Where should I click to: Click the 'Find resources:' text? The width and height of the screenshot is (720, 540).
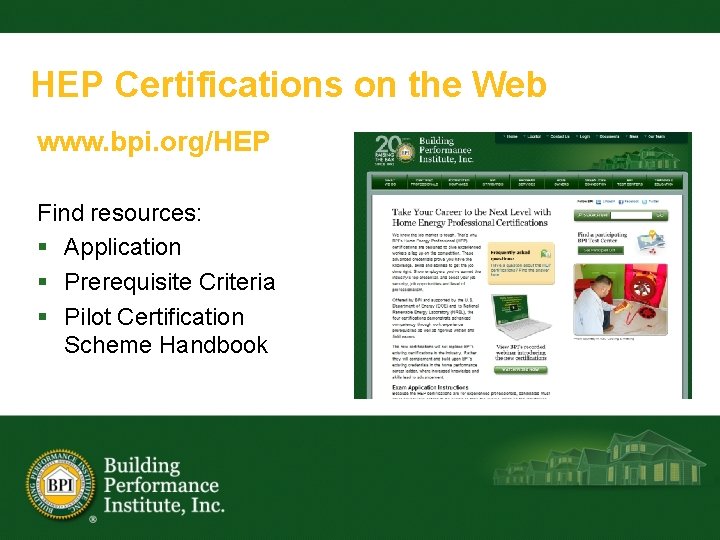pyautogui.click(x=119, y=213)
